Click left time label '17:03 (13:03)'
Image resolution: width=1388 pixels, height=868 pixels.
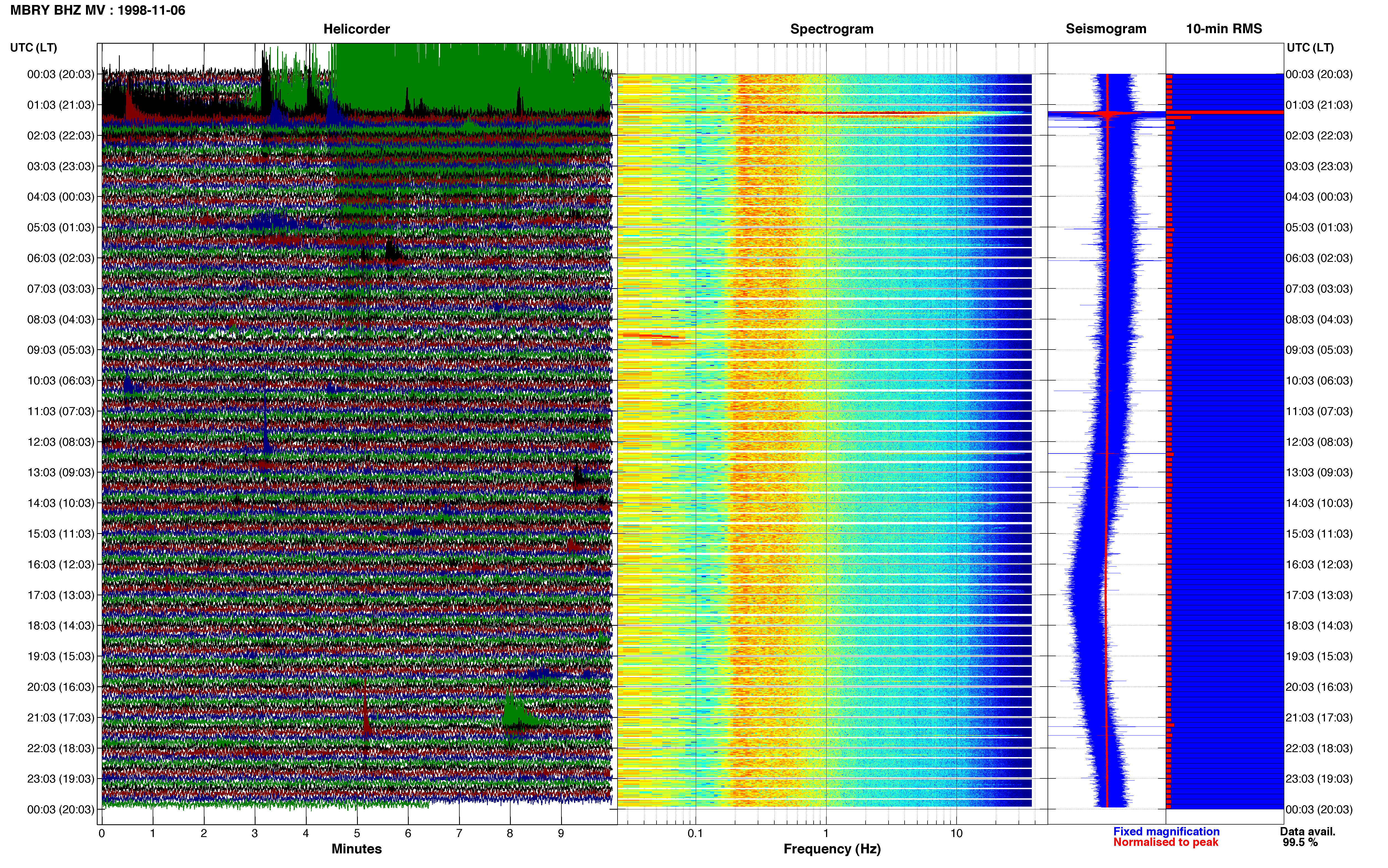61,595
